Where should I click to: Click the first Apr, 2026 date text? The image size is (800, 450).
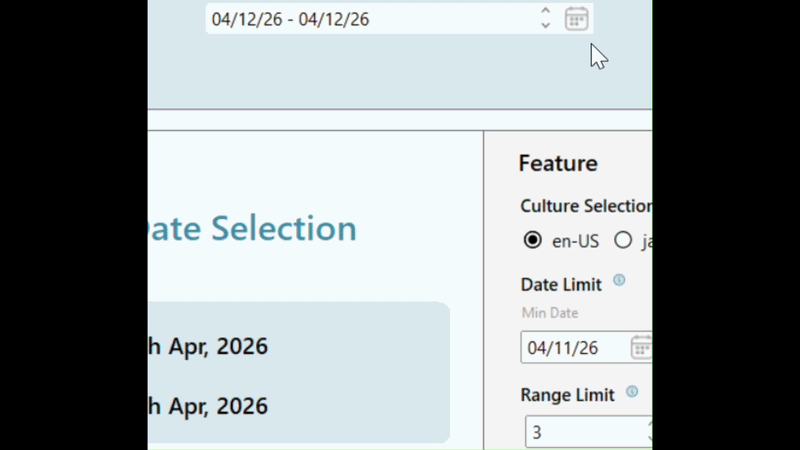click(208, 346)
